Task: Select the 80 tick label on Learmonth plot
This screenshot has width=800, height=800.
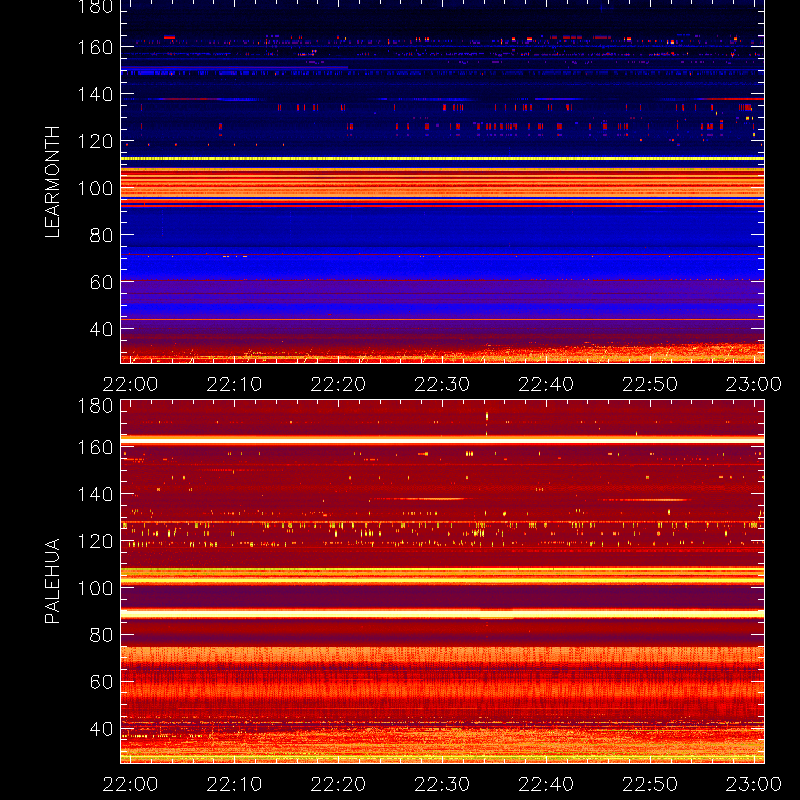Action: (x=101, y=235)
